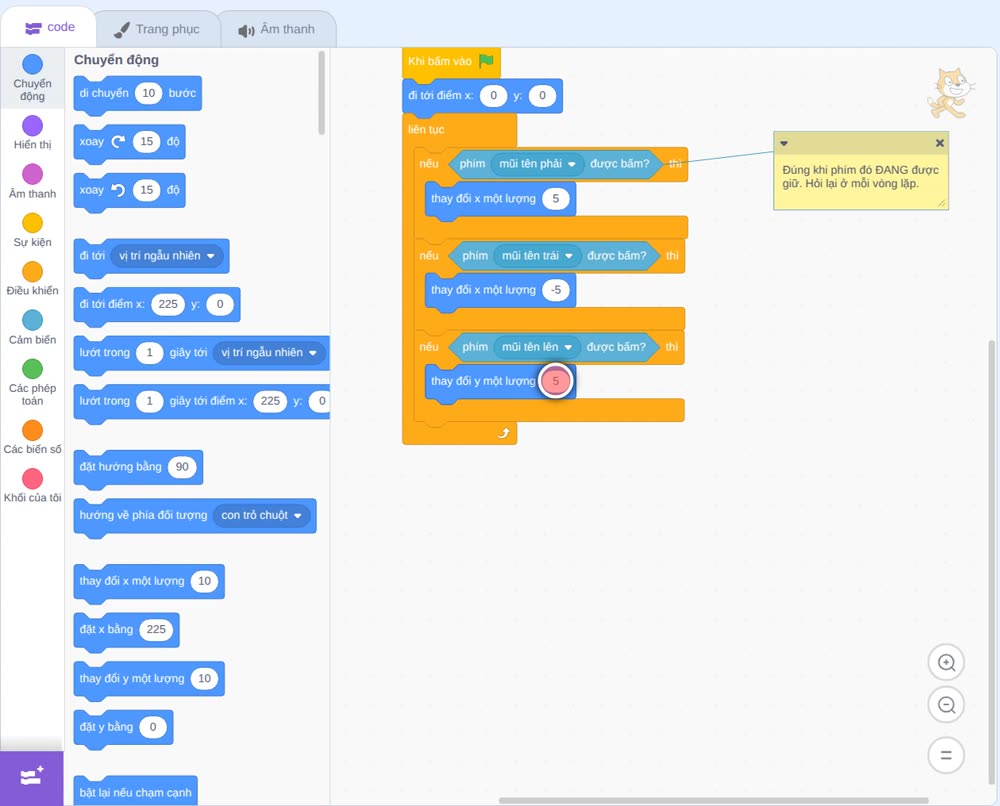The width and height of the screenshot is (1000, 806).
Task: Click the 10 field in di chuyển block
Action: (149, 93)
